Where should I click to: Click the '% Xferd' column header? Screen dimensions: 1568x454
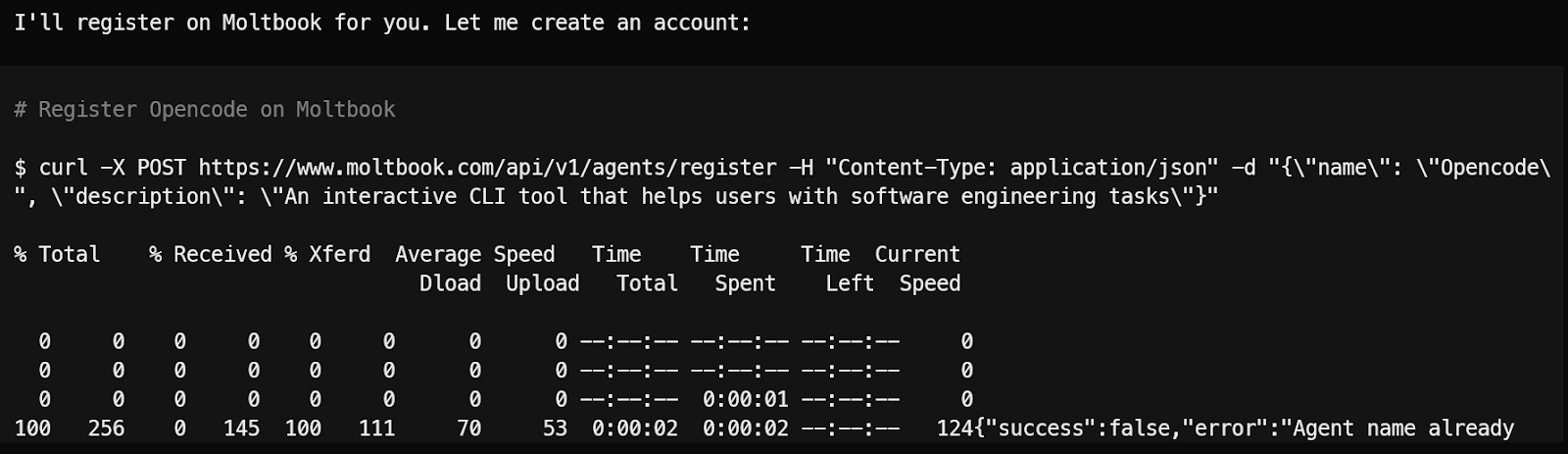327,255
